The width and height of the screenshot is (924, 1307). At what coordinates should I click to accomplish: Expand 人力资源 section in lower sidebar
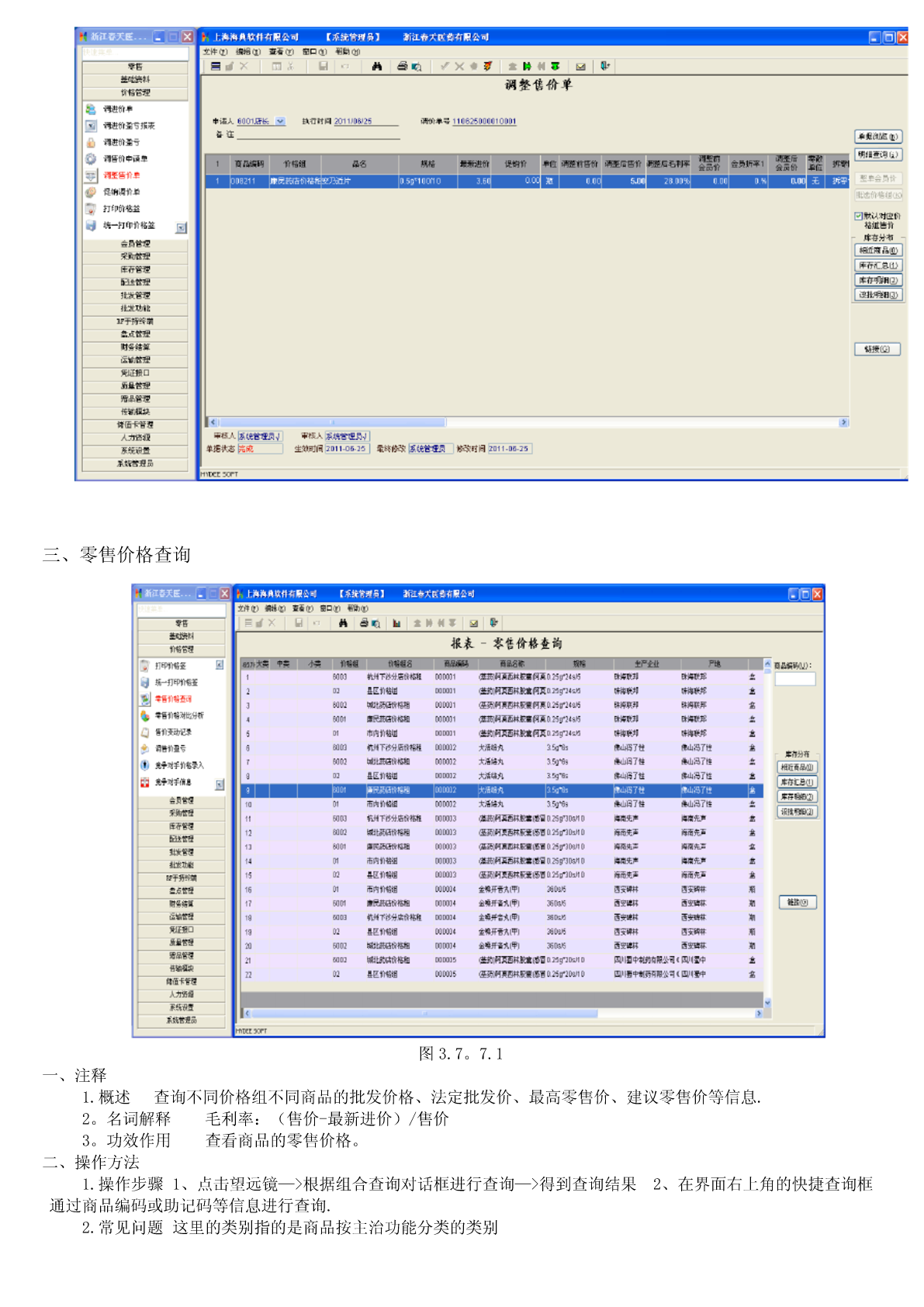182,994
